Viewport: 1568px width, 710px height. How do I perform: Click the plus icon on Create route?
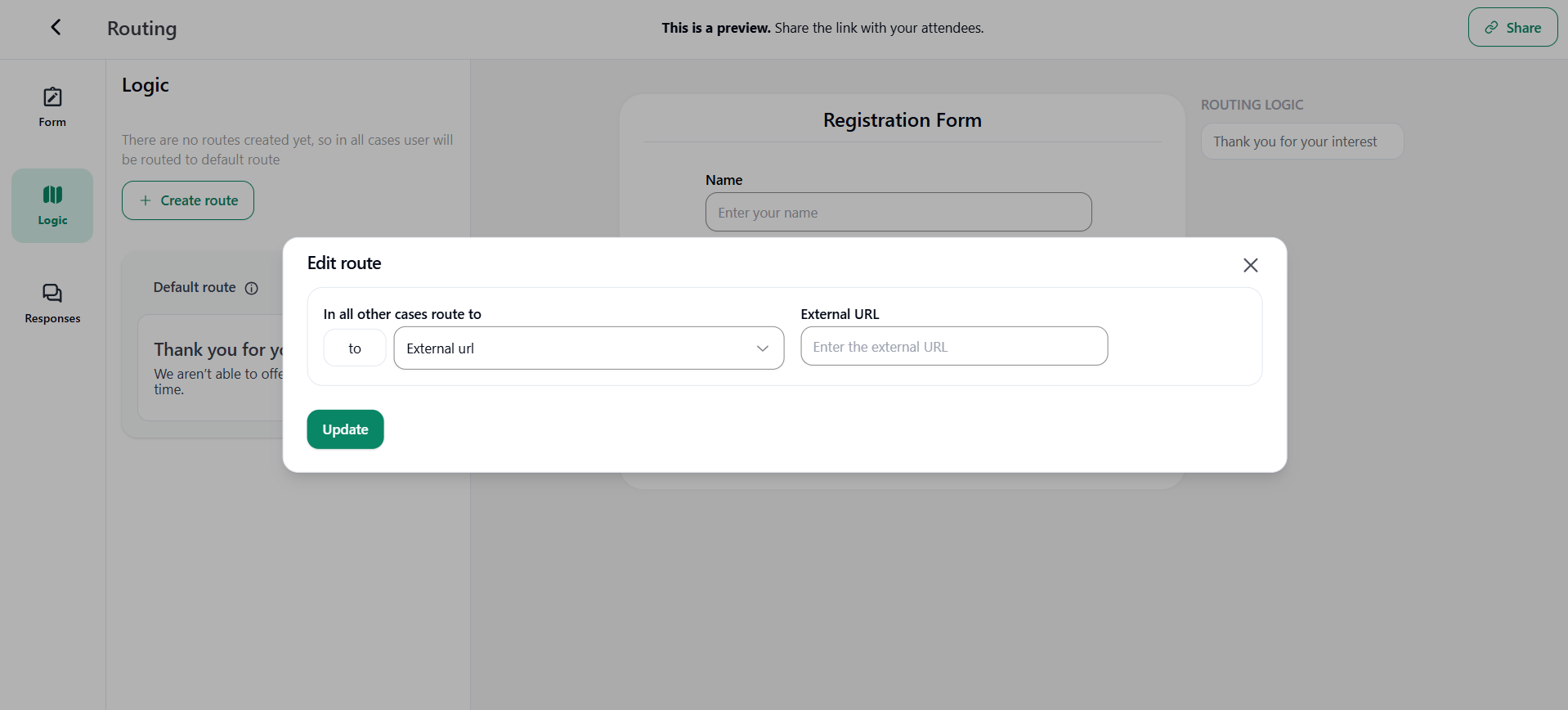[146, 200]
